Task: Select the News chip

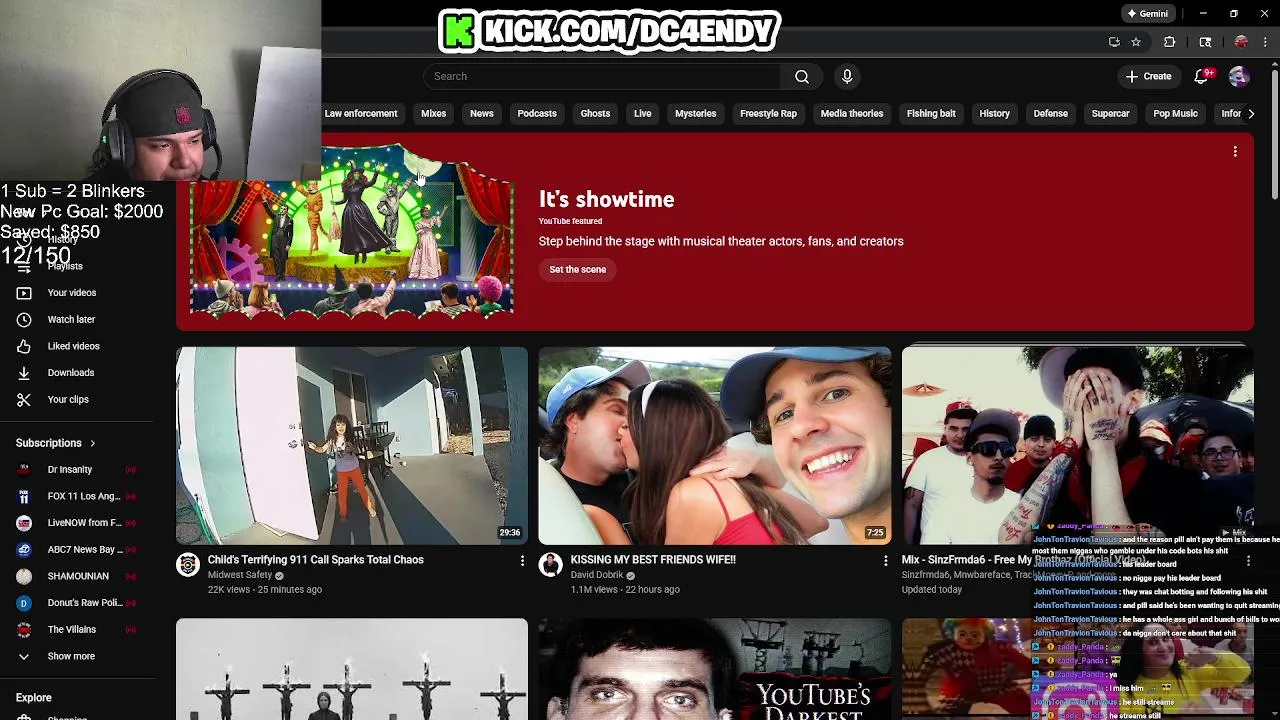Action: 482,113
